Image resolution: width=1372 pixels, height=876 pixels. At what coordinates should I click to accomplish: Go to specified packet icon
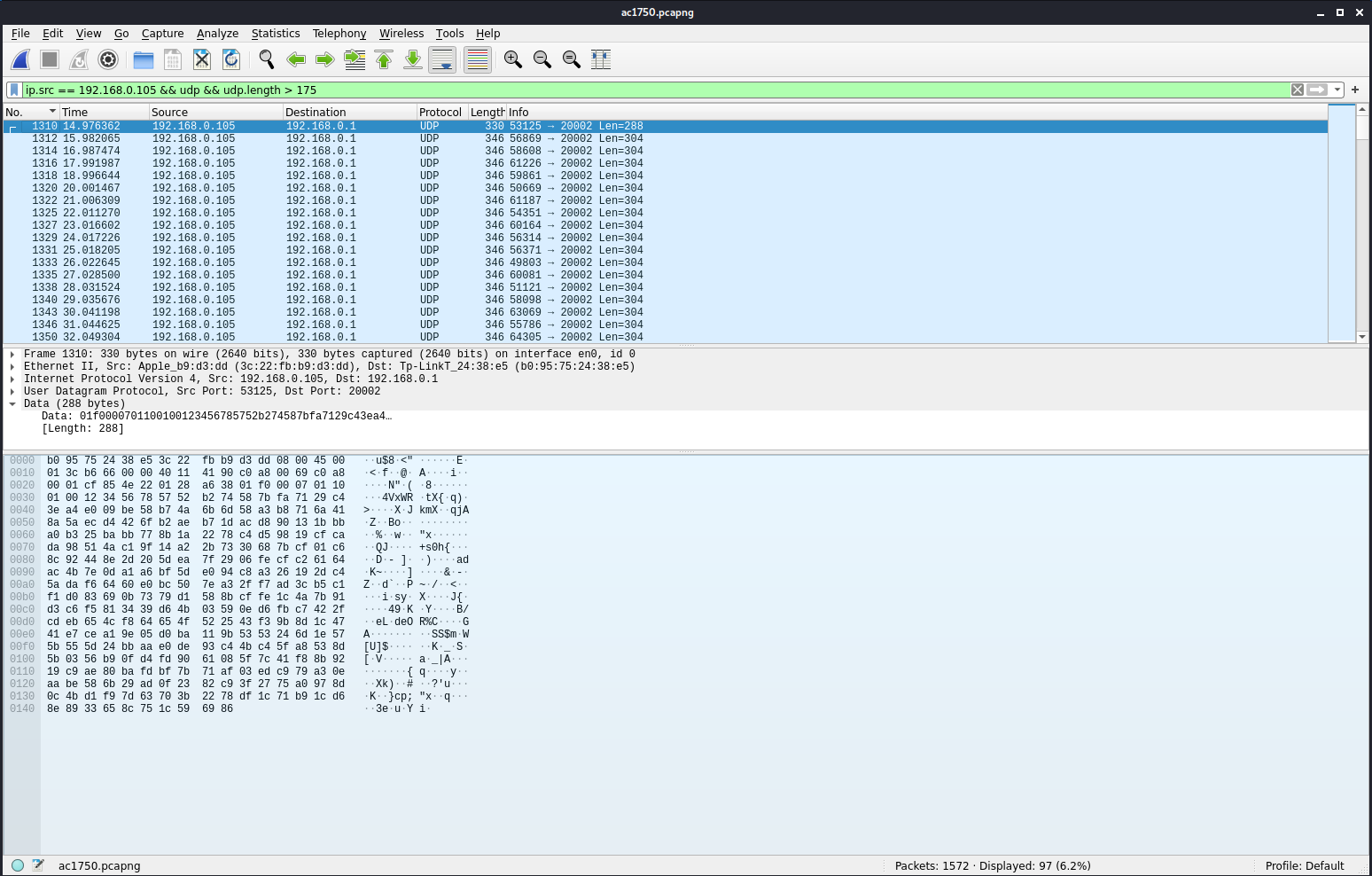tap(355, 59)
